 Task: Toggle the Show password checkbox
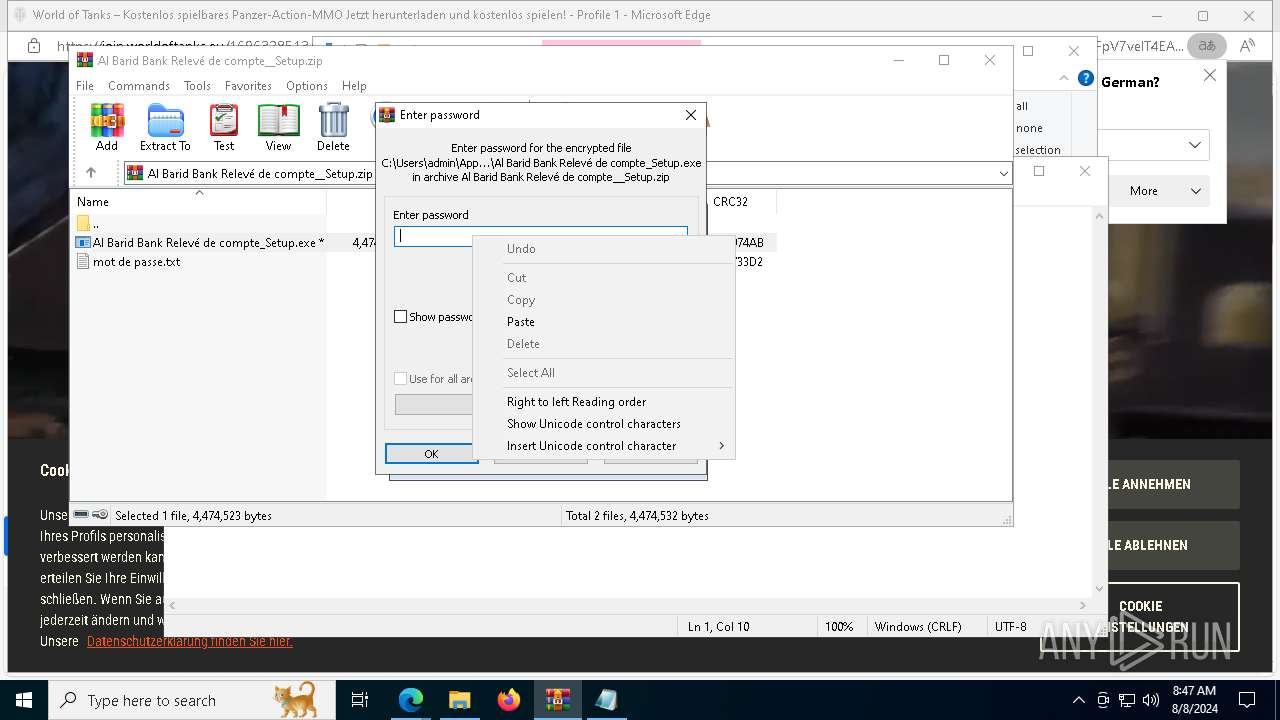[401, 317]
